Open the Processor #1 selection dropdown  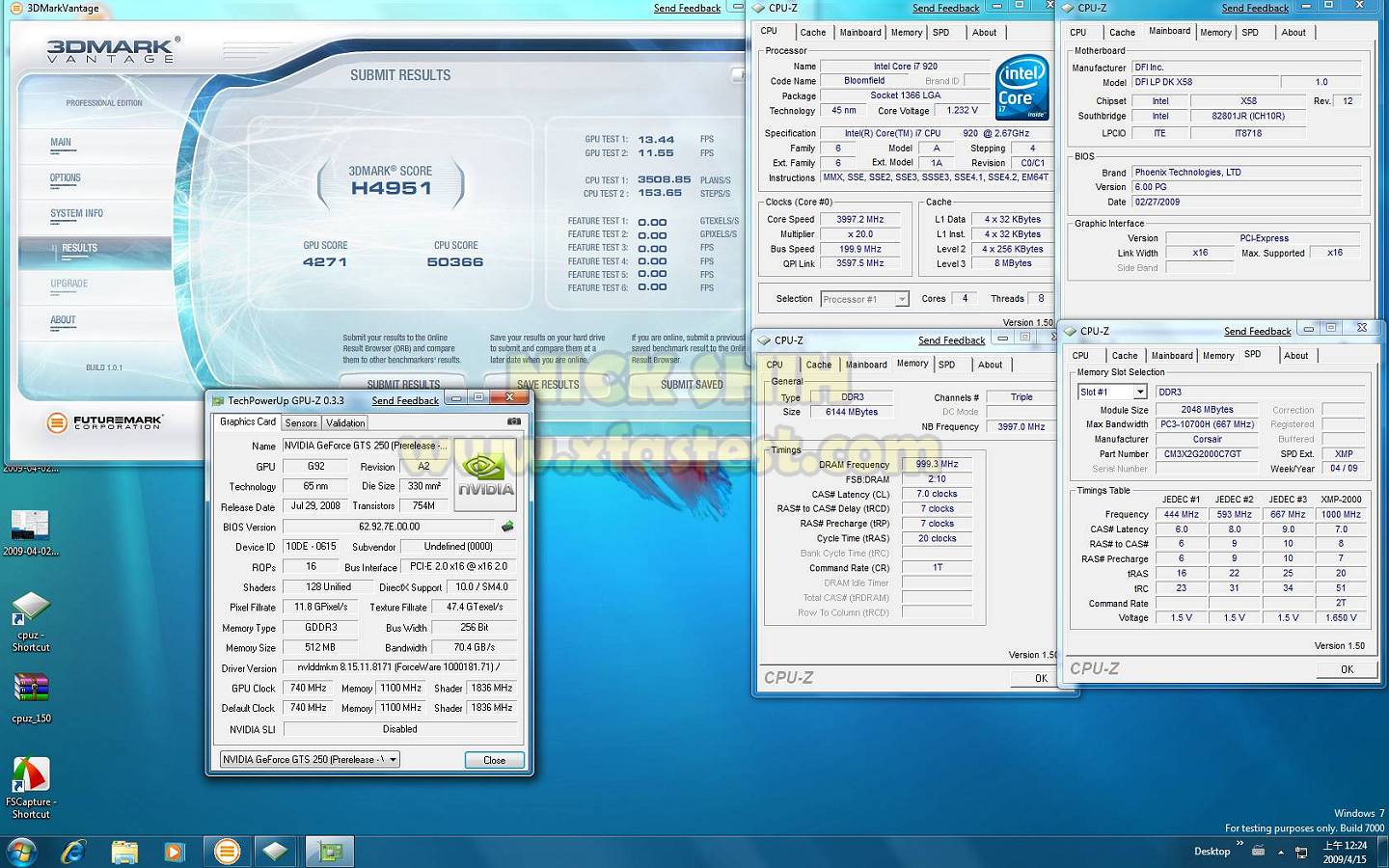[x=864, y=299]
